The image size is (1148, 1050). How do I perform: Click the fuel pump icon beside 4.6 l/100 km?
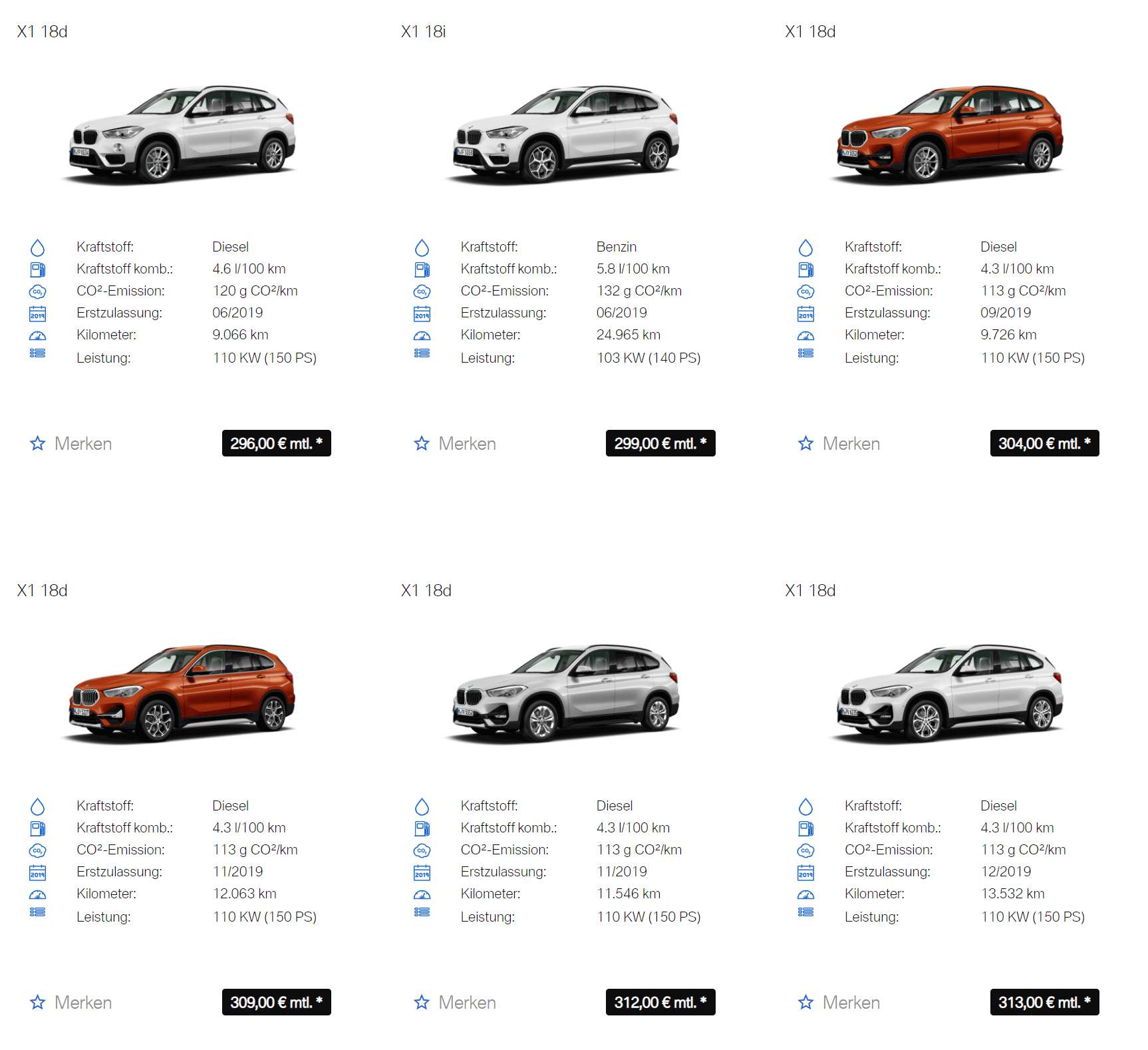click(x=38, y=269)
